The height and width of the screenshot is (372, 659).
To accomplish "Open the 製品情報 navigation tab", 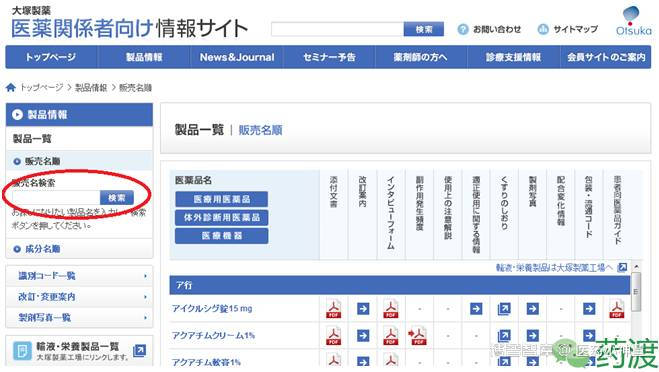I will point(144,57).
